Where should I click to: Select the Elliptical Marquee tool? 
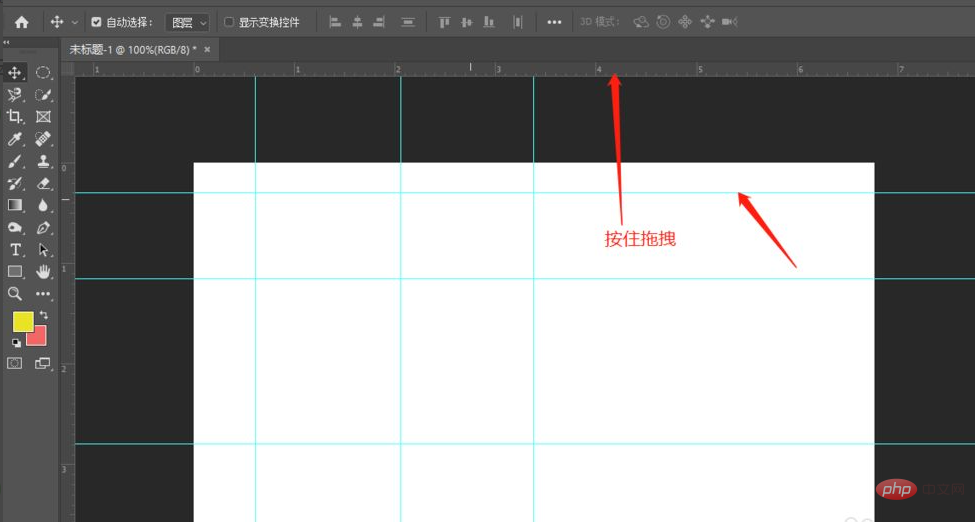coord(43,73)
